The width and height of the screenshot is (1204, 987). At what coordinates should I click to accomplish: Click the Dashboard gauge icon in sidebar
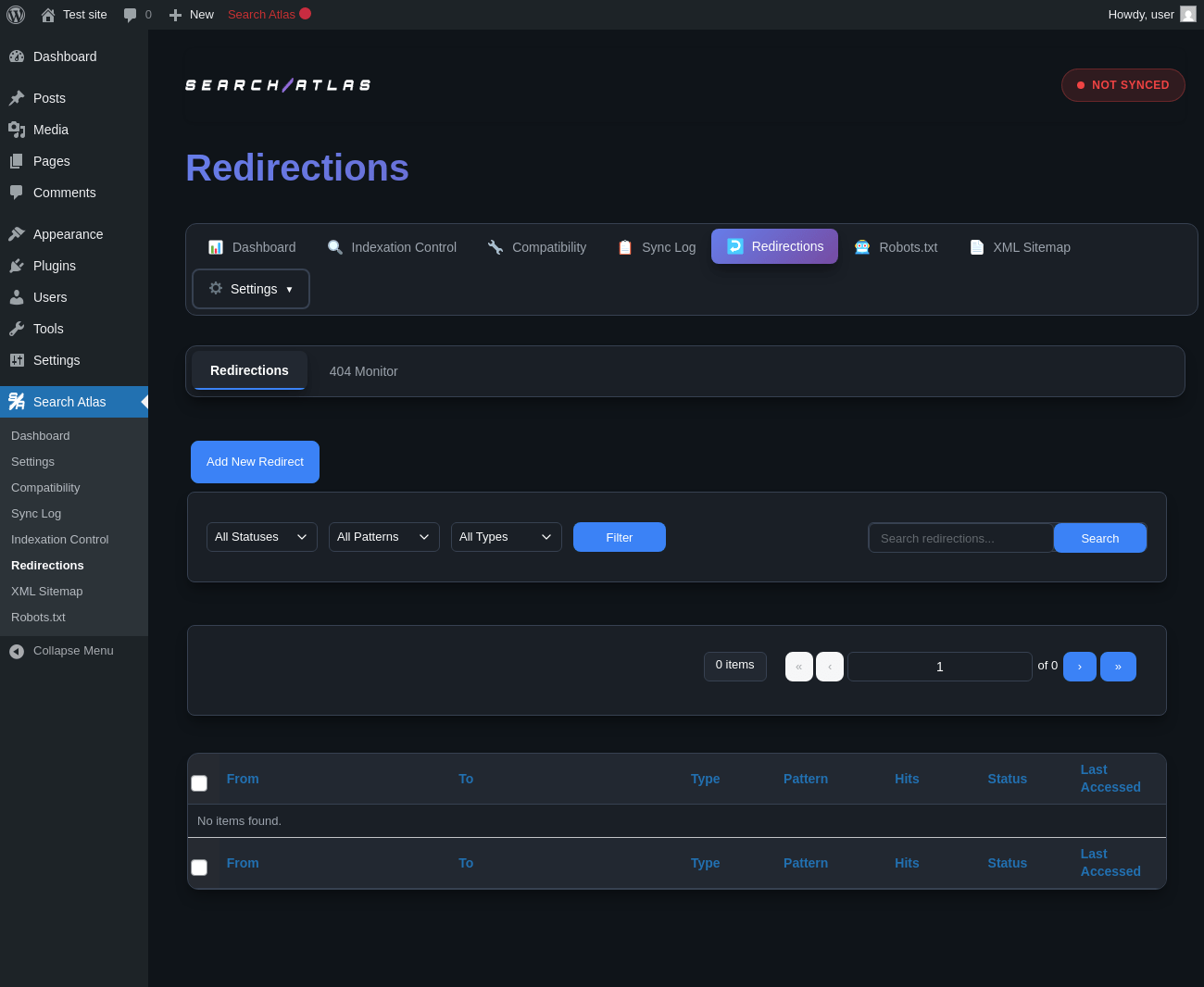coord(17,56)
